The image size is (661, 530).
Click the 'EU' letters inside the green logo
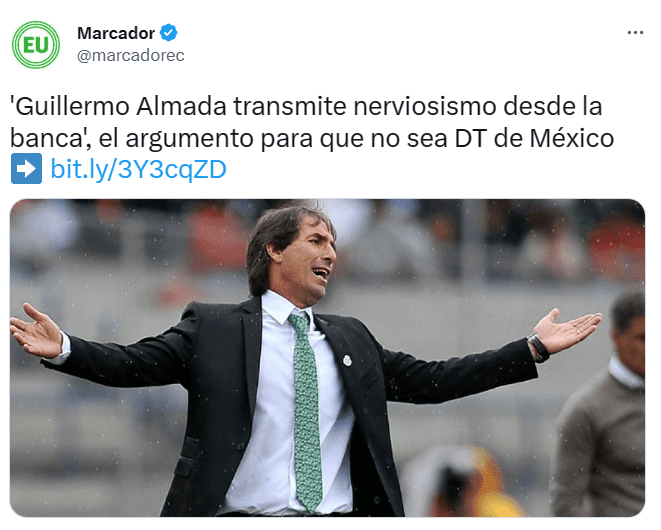(36, 45)
